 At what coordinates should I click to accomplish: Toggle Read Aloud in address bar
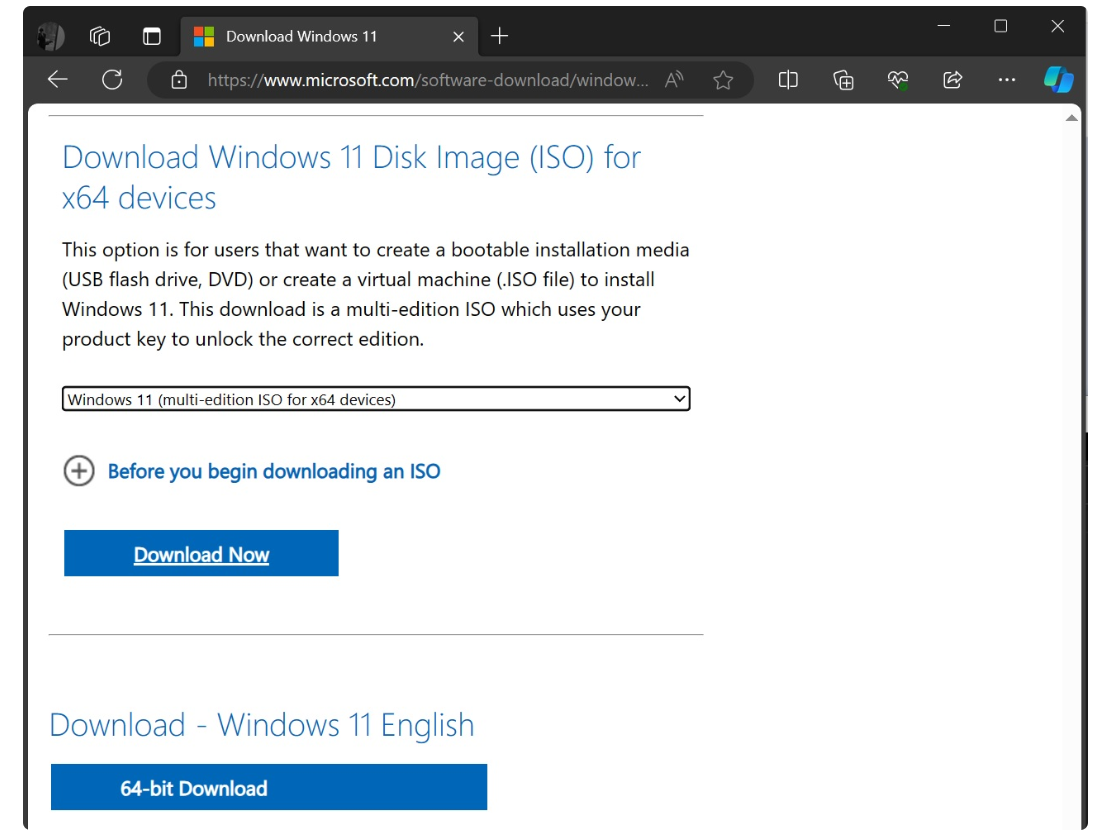click(x=674, y=80)
